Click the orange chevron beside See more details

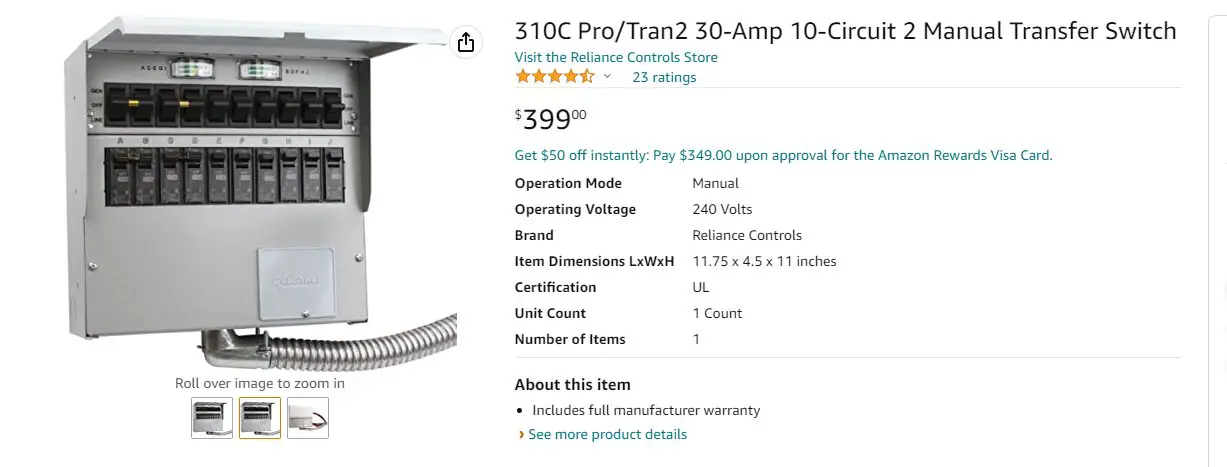(521, 434)
